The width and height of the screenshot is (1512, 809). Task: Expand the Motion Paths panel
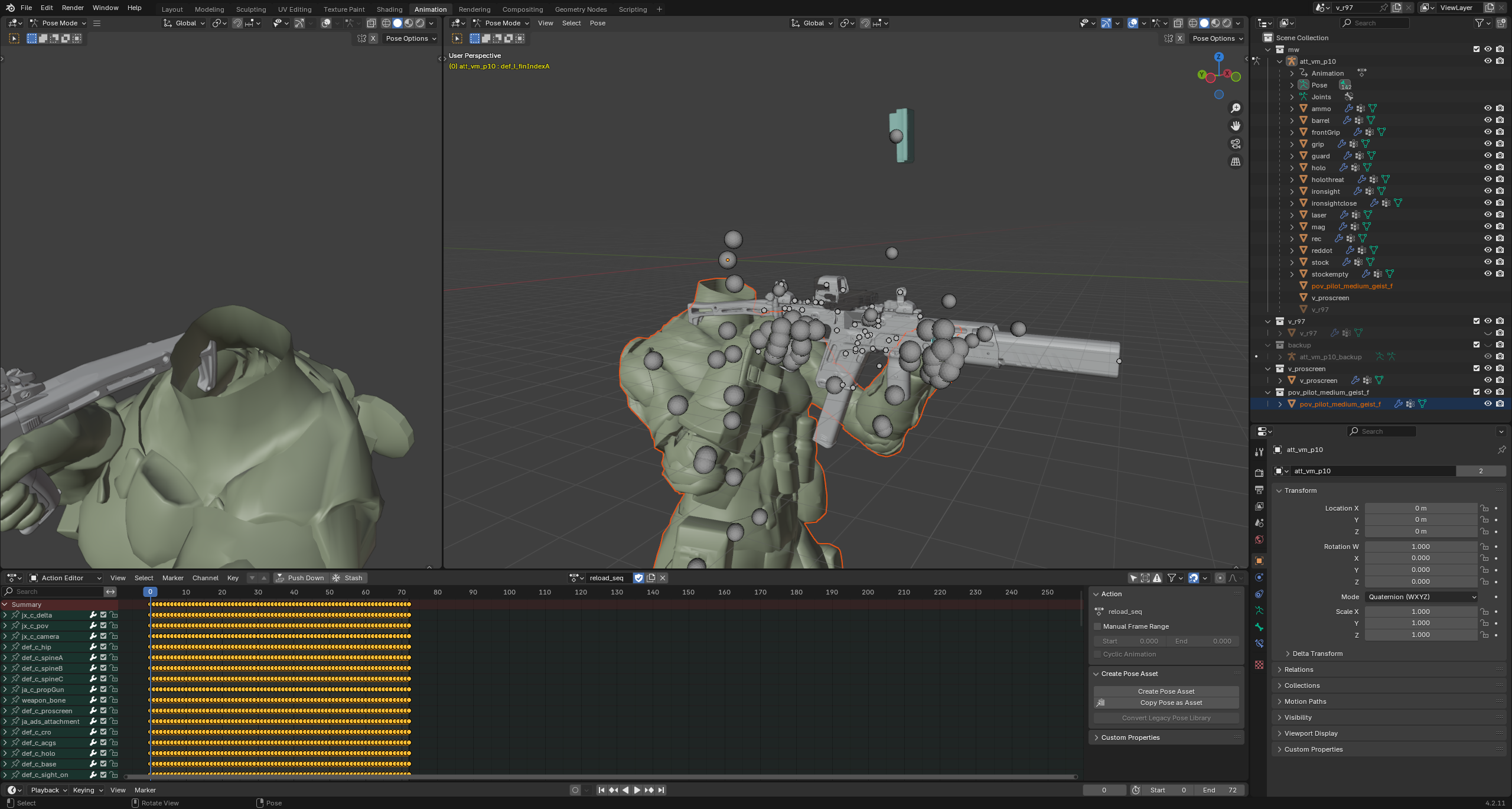click(1305, 701)
